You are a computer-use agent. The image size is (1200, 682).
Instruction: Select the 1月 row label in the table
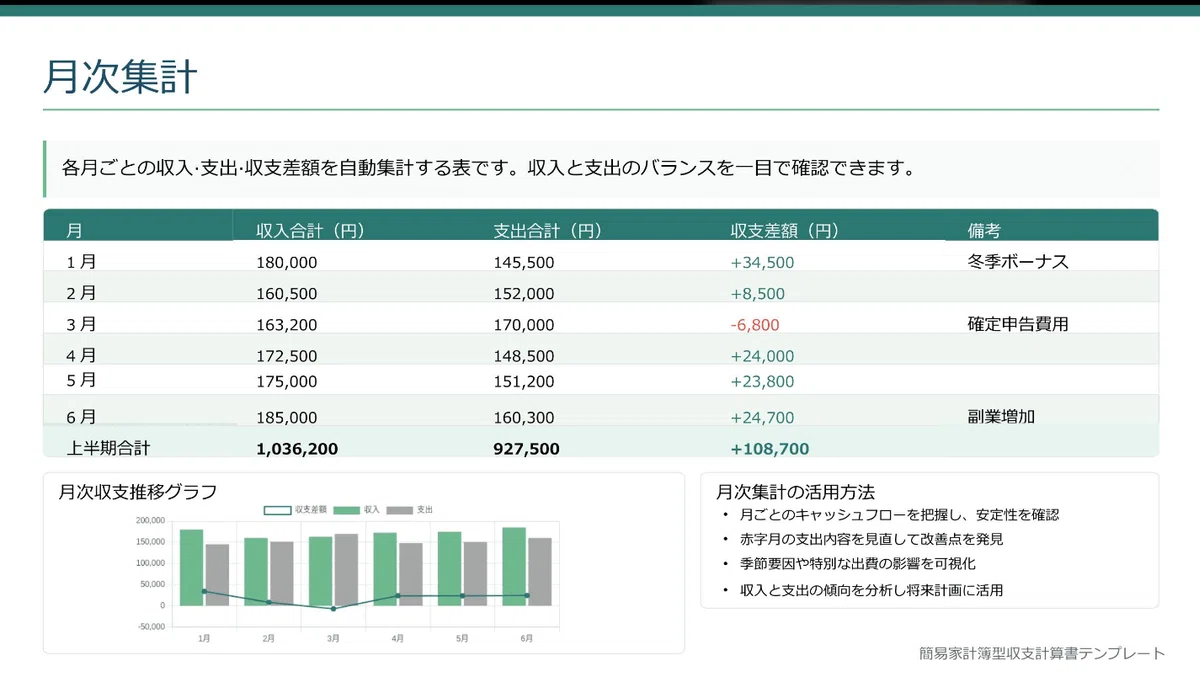81,262
